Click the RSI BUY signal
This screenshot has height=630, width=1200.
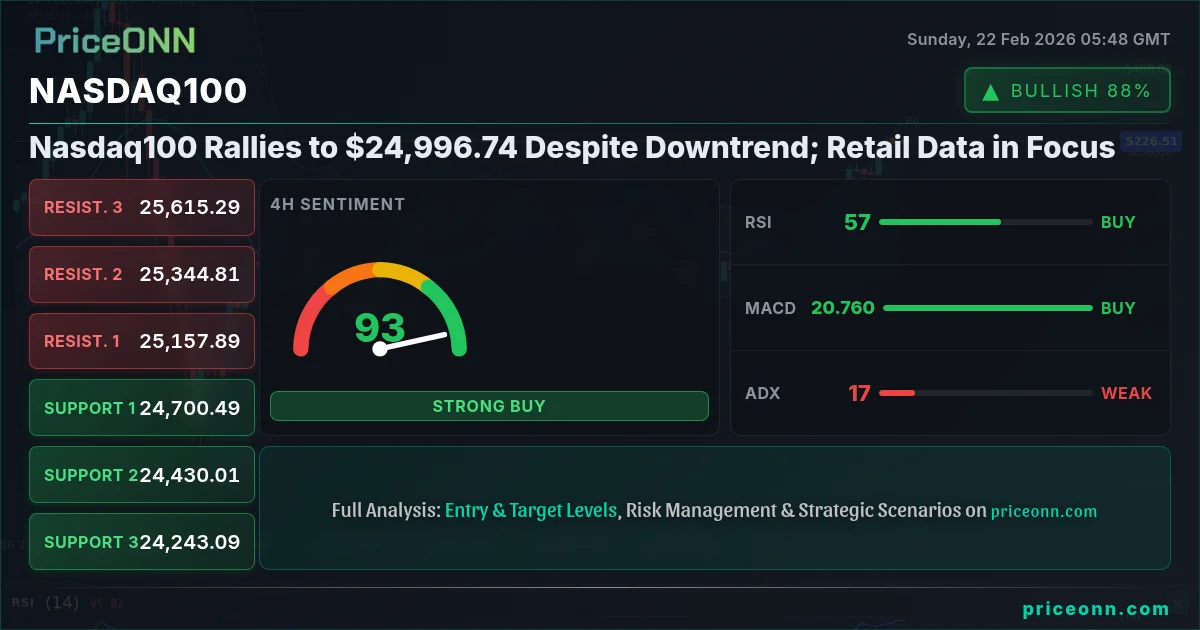[x=1118, y=222]
